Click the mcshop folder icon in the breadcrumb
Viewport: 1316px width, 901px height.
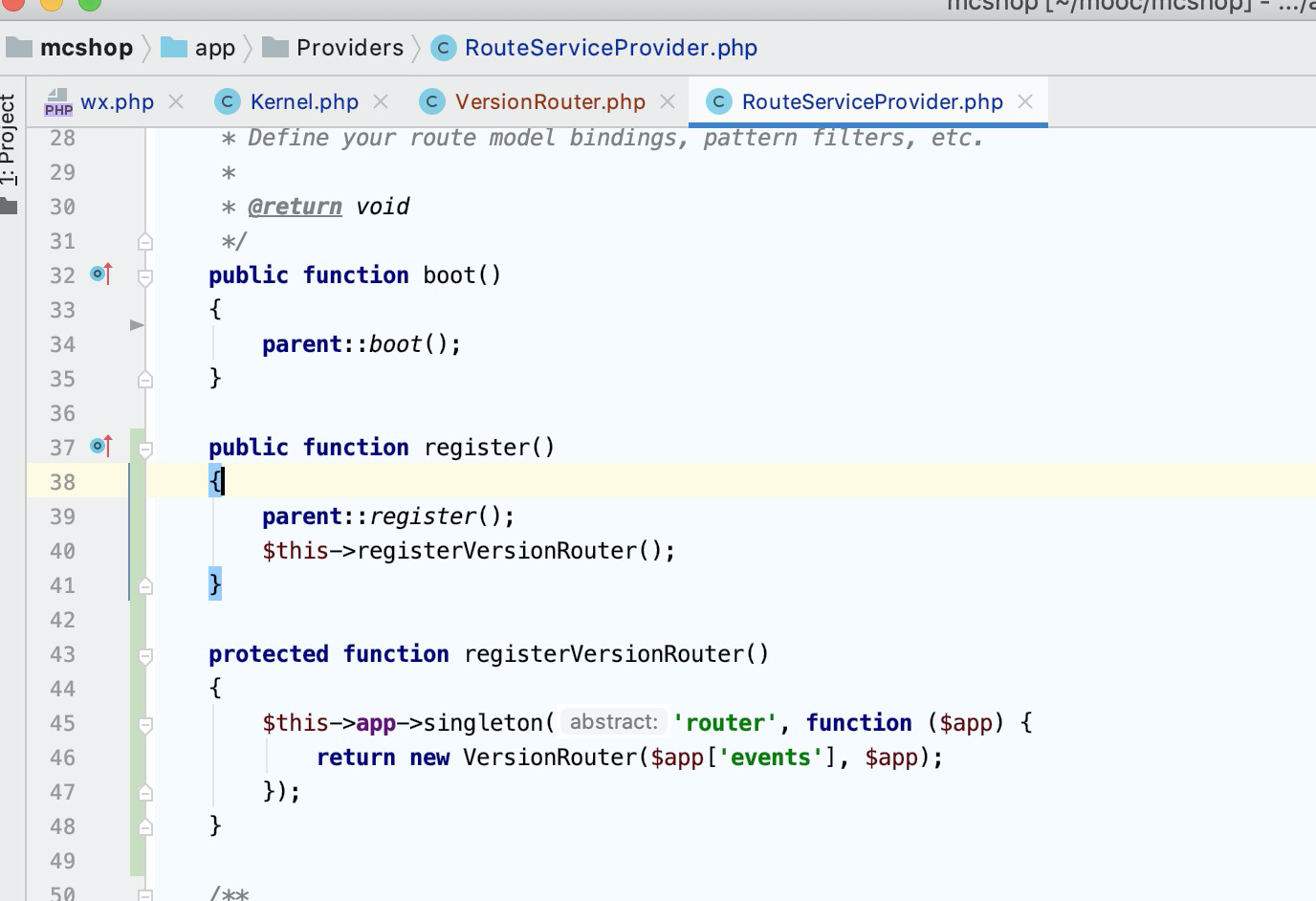click(x=19, y=47)
